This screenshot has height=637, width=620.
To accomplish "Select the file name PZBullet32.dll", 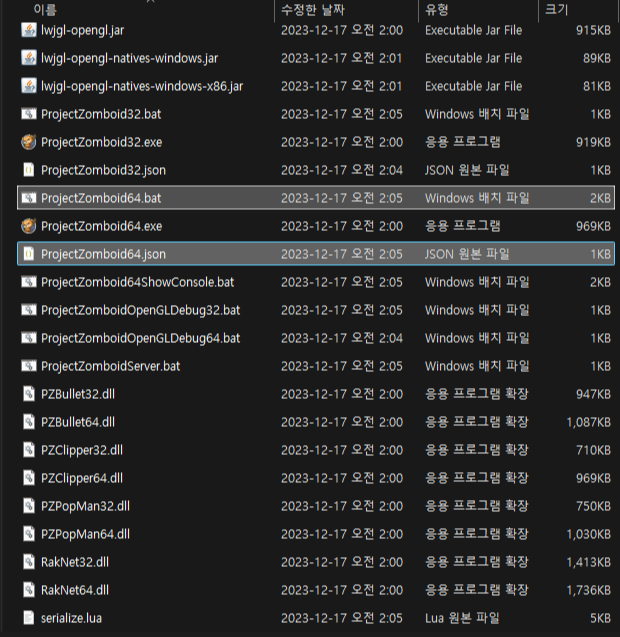I will coord(78,394).
